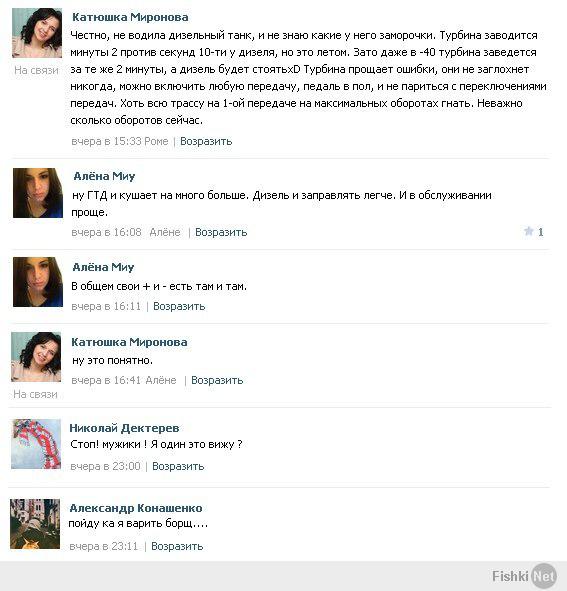The image size is (567, 591).
Task: Reply via Возразить on 15:33 comment
Action: pos(206,141)
